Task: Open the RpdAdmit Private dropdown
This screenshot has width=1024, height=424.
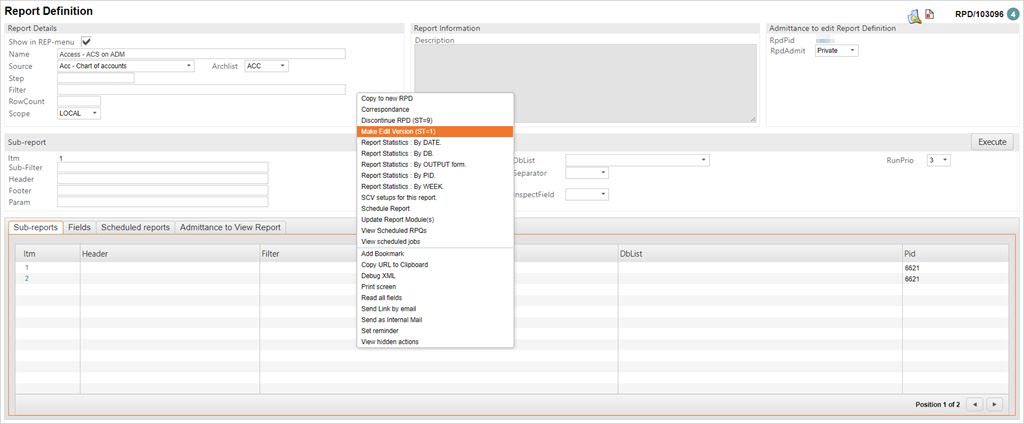Action: pos(836,50)
